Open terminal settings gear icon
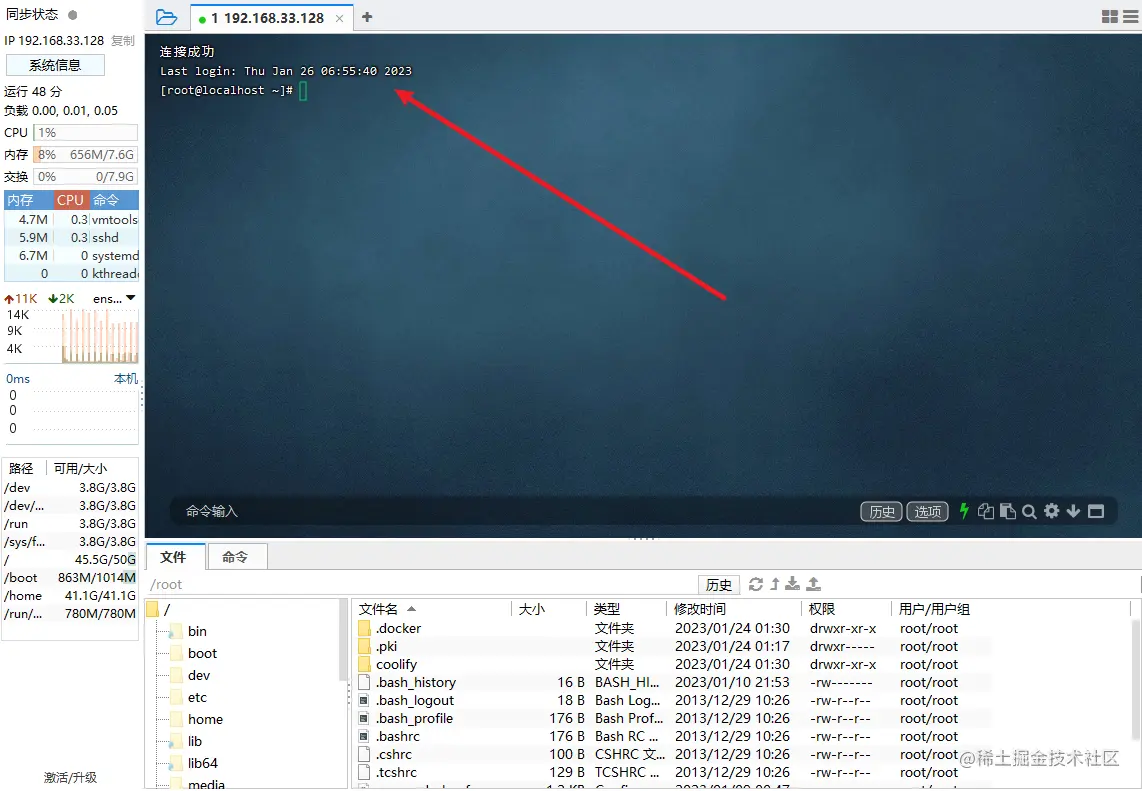 click(1051, 511)
